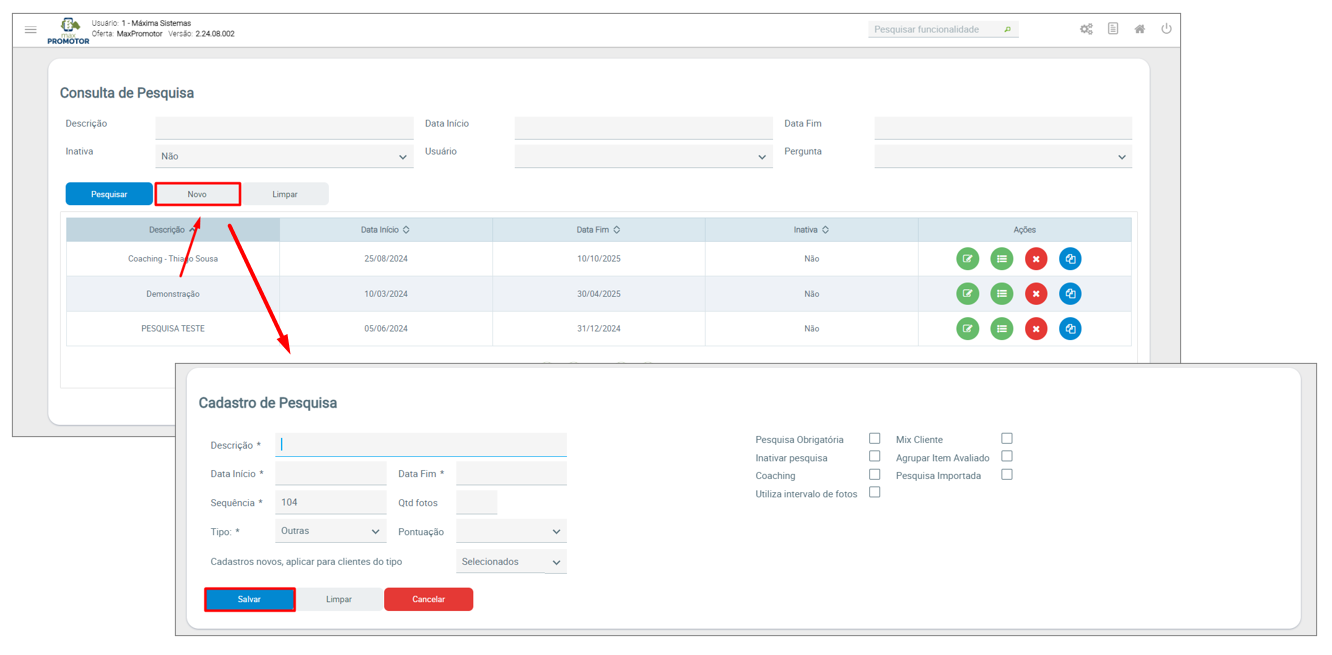
Task: Enable the Pesquisa Obrigatória checkbox
Action: (874, 438)
